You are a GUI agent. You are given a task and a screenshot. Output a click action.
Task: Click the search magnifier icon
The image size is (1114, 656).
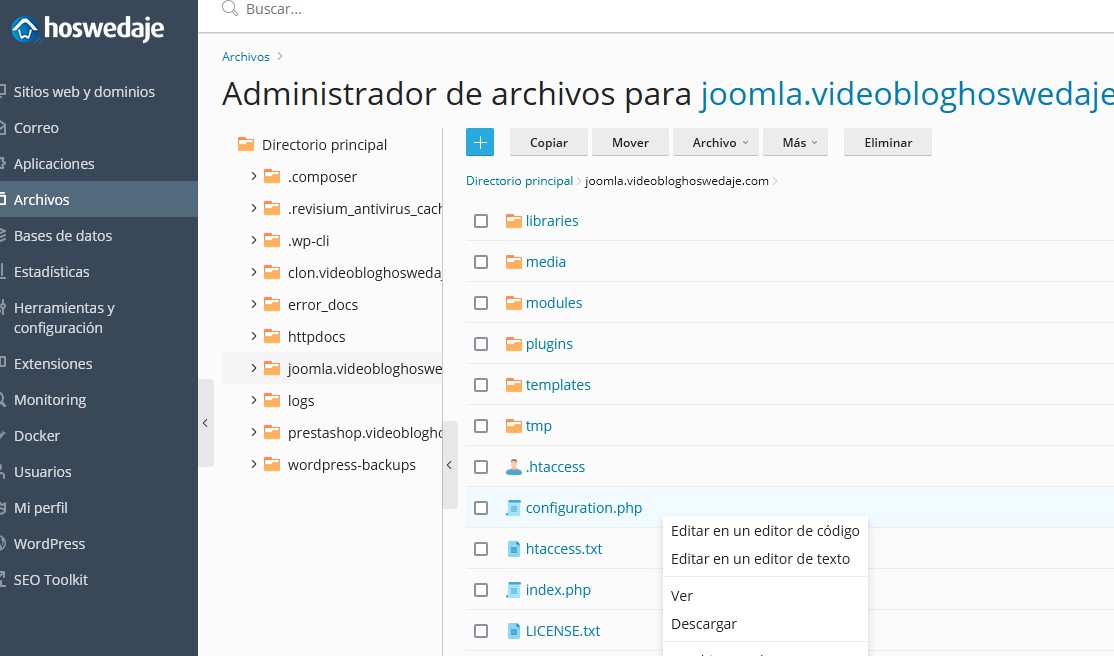229,9
